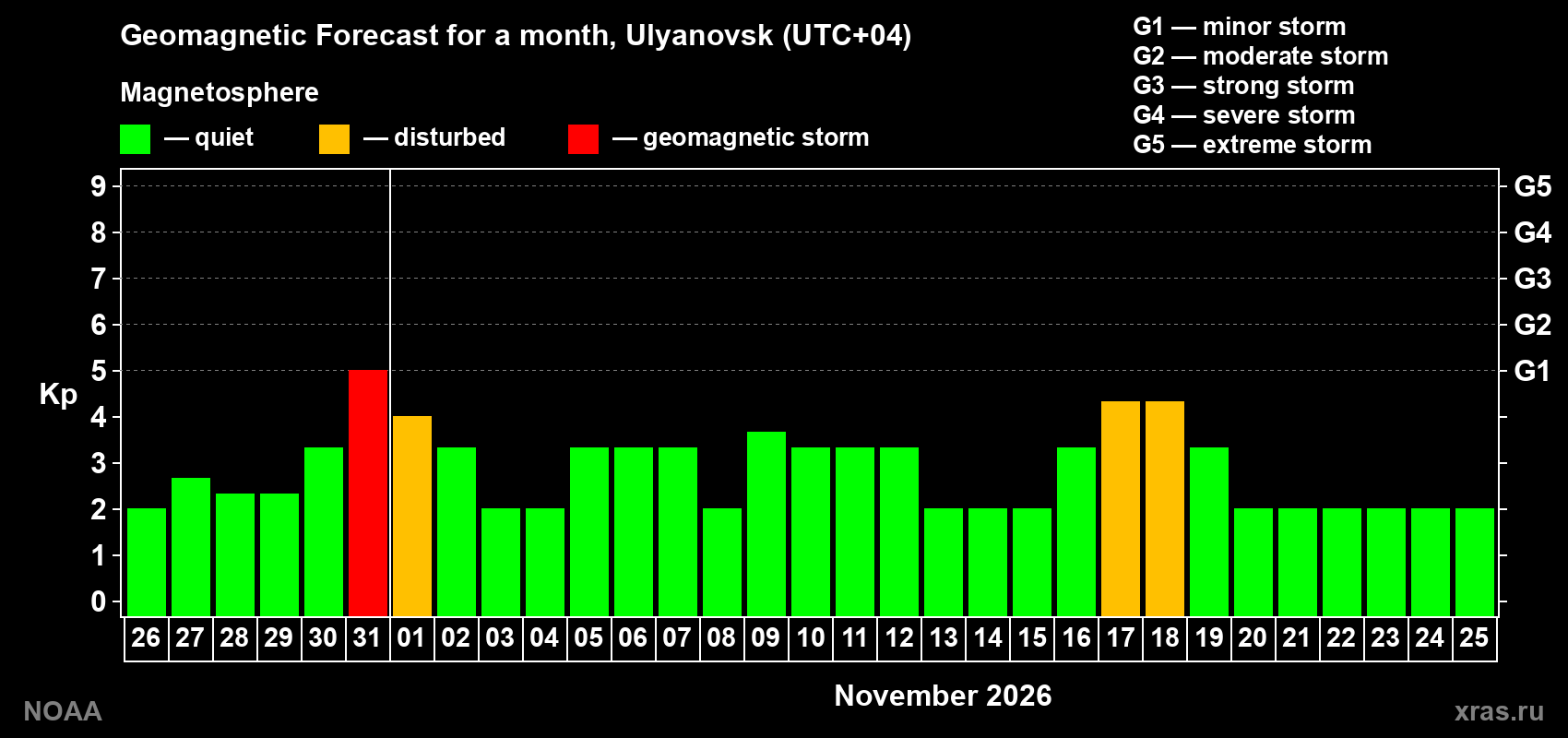This screenshot has width=1568, height=738.
Task: Select the '9' tick label on Kp axis
Action: pyautogui.click(x=99, y=186)
